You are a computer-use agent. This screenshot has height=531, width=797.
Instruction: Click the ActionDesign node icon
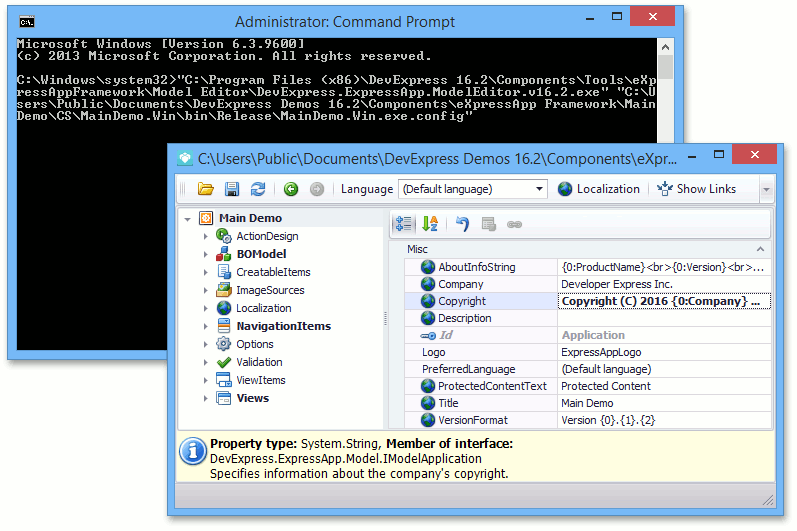[224, 236]
